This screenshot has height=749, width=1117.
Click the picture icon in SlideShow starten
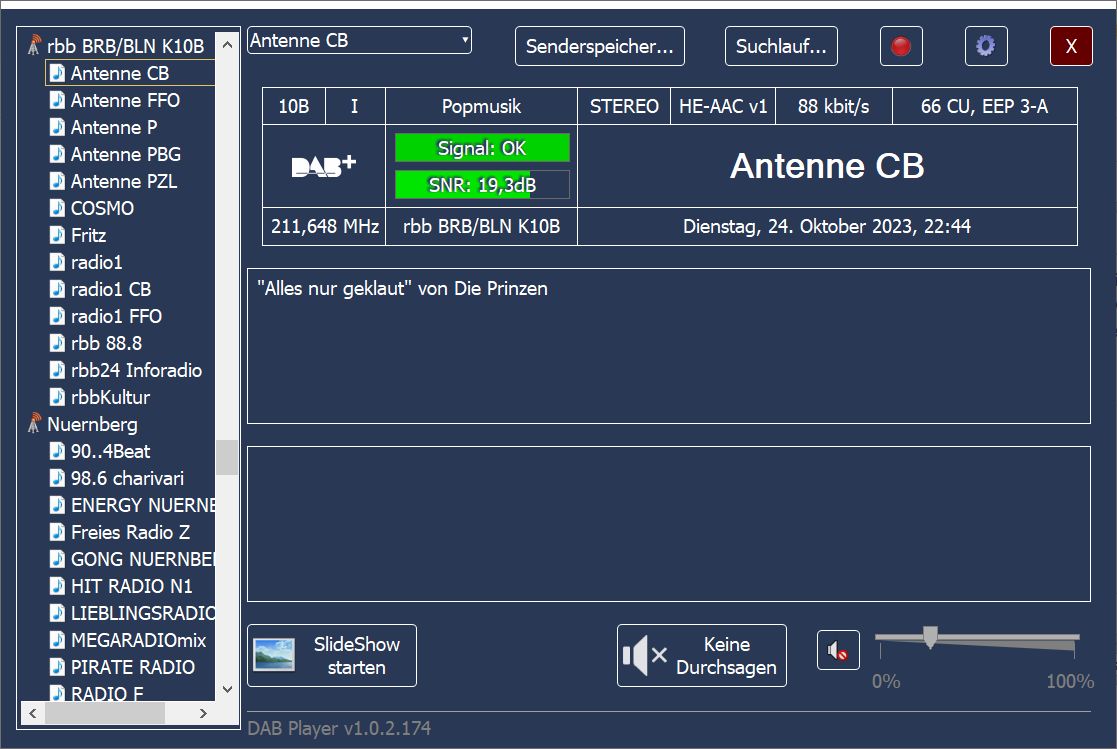(274, 655)
